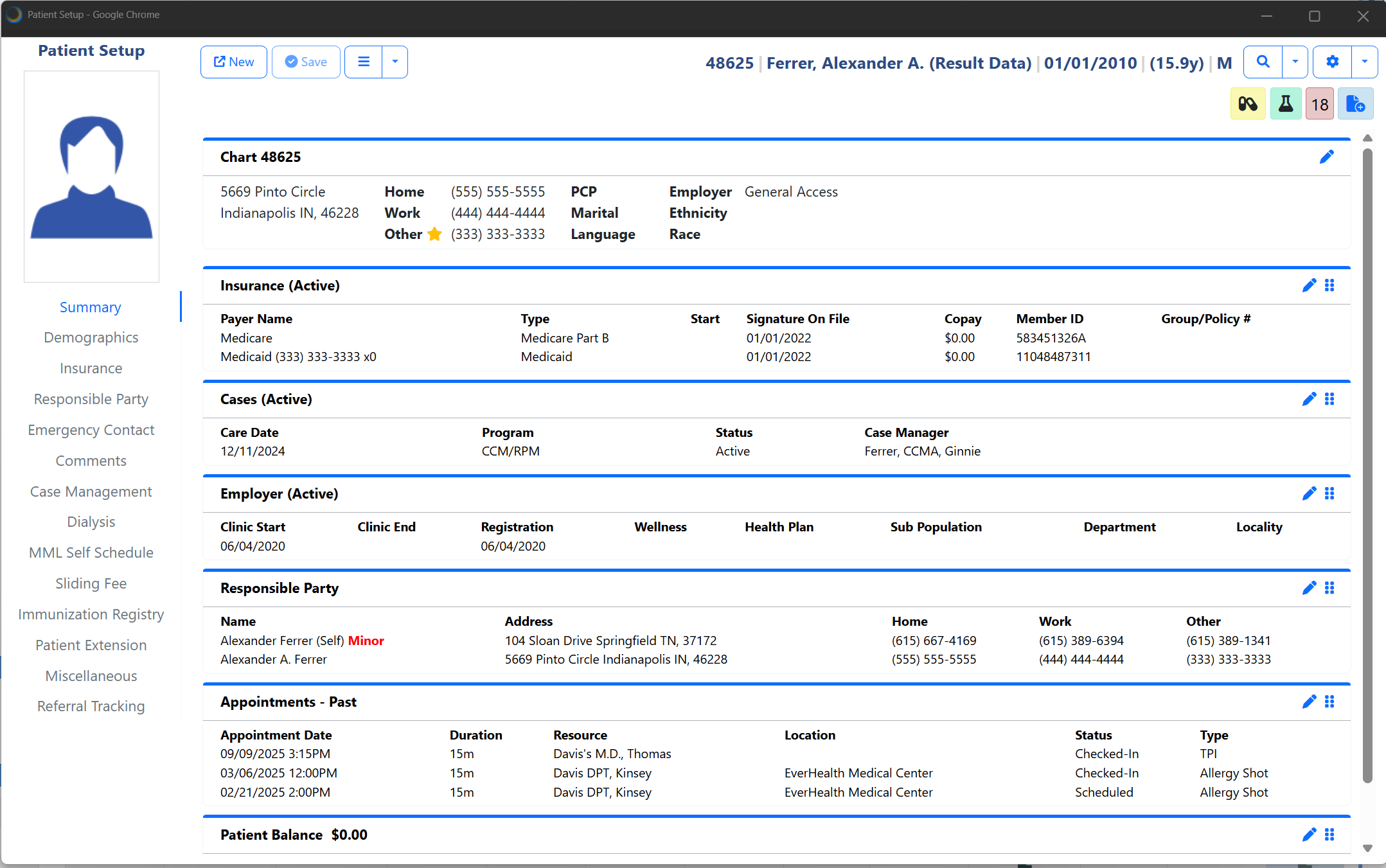The height and width of the screenshot is (868, 1386).
Task: Click the red 18 age badge
Action: [x=1320, y=104]
